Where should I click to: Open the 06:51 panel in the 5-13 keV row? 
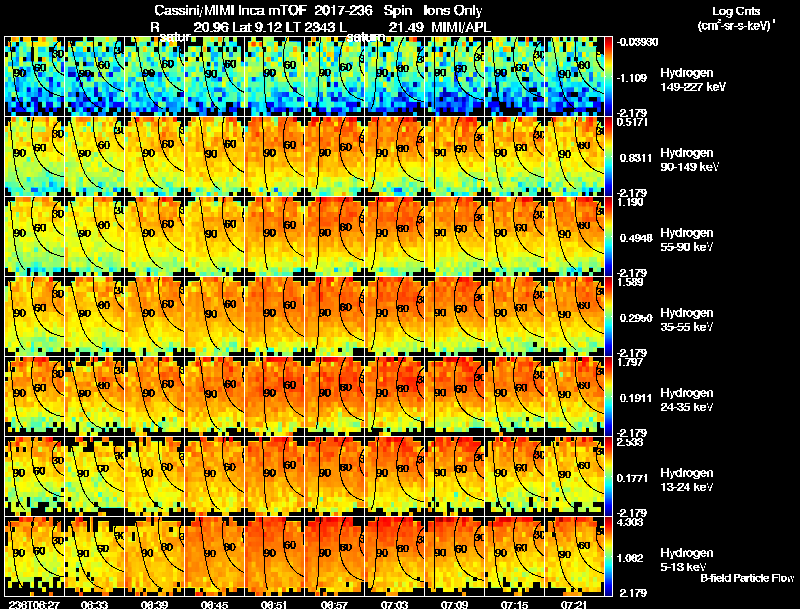coord(274,557)
